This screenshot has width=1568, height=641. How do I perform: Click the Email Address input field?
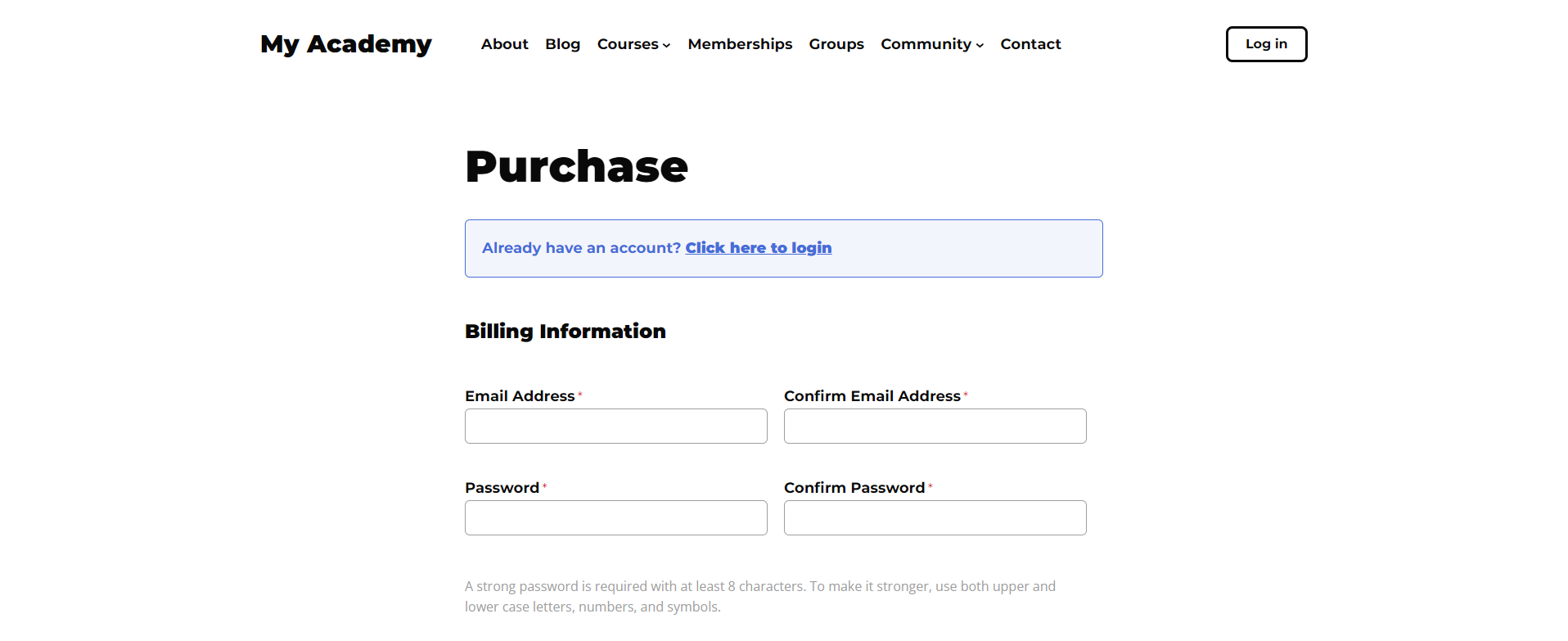click(615, 426)
